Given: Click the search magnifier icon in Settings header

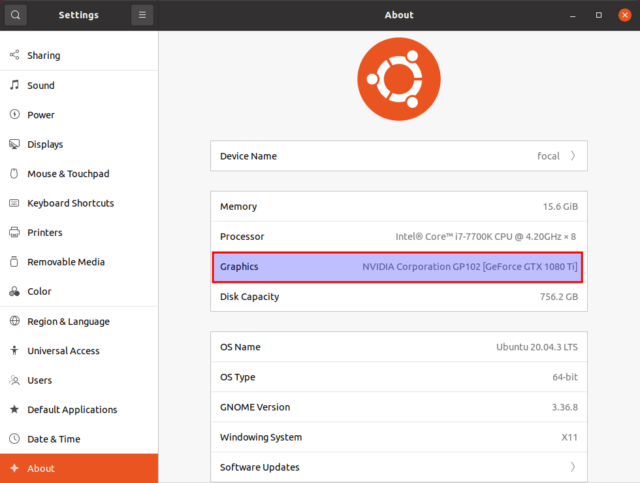Looking at the screenshot, I should 15,15.
